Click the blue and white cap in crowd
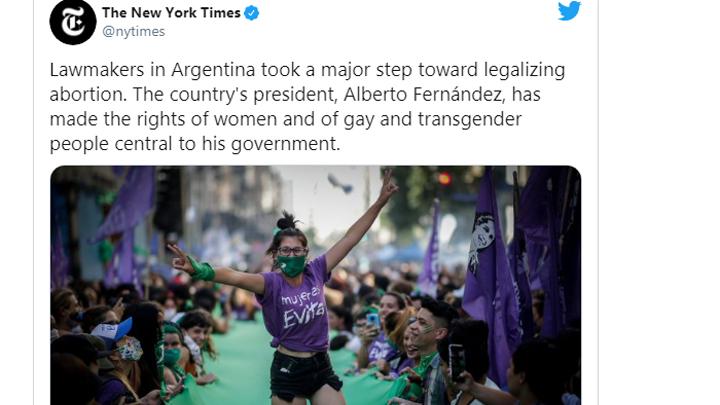720x405 pixels. point(112,329)
